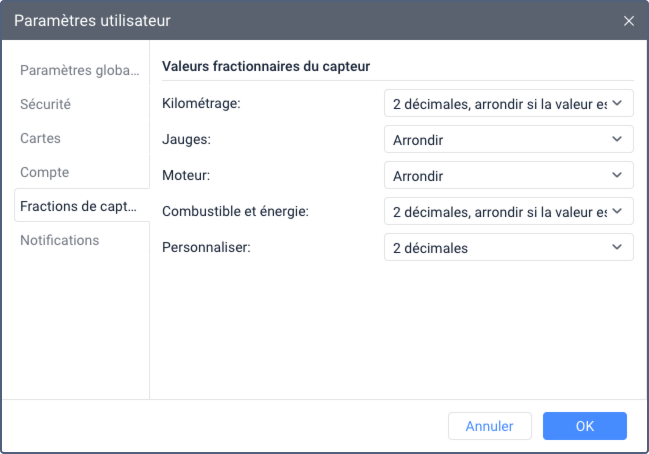649x454 pixels.
Task: Open the Notifications tab
Action: pyautogui.click(x=60, y=240)
